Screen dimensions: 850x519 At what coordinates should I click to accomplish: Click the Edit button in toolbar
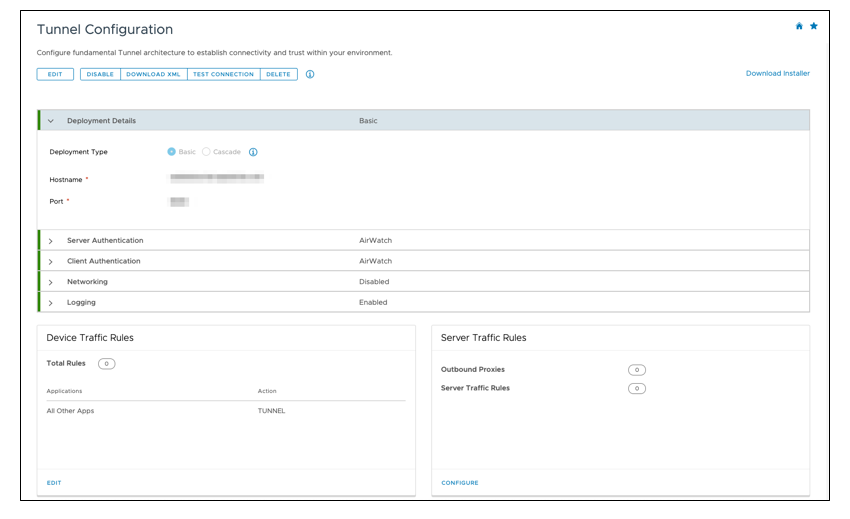[x=55, y=74]
